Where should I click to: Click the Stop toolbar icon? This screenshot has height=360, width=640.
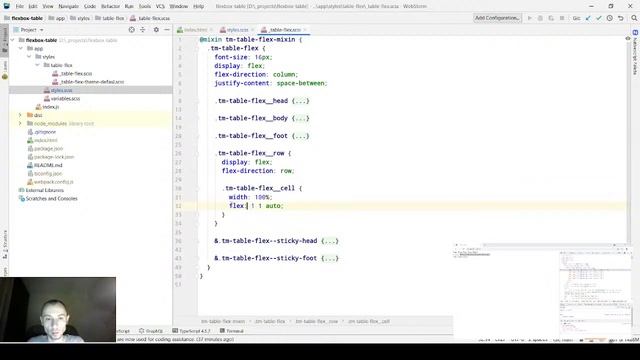coord(562,18)
